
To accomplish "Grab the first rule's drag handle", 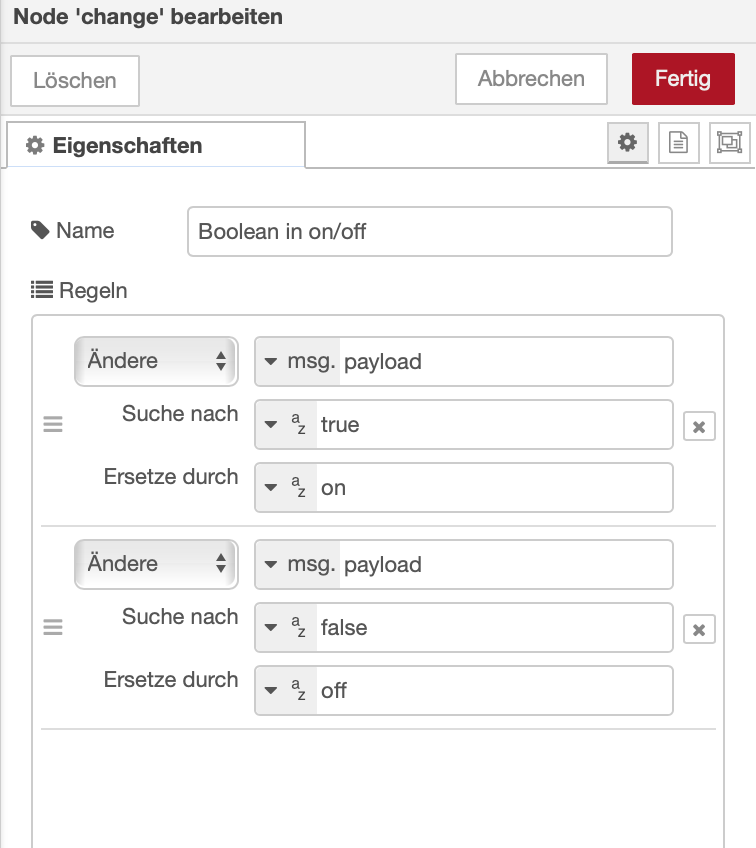I will point(53,425).
